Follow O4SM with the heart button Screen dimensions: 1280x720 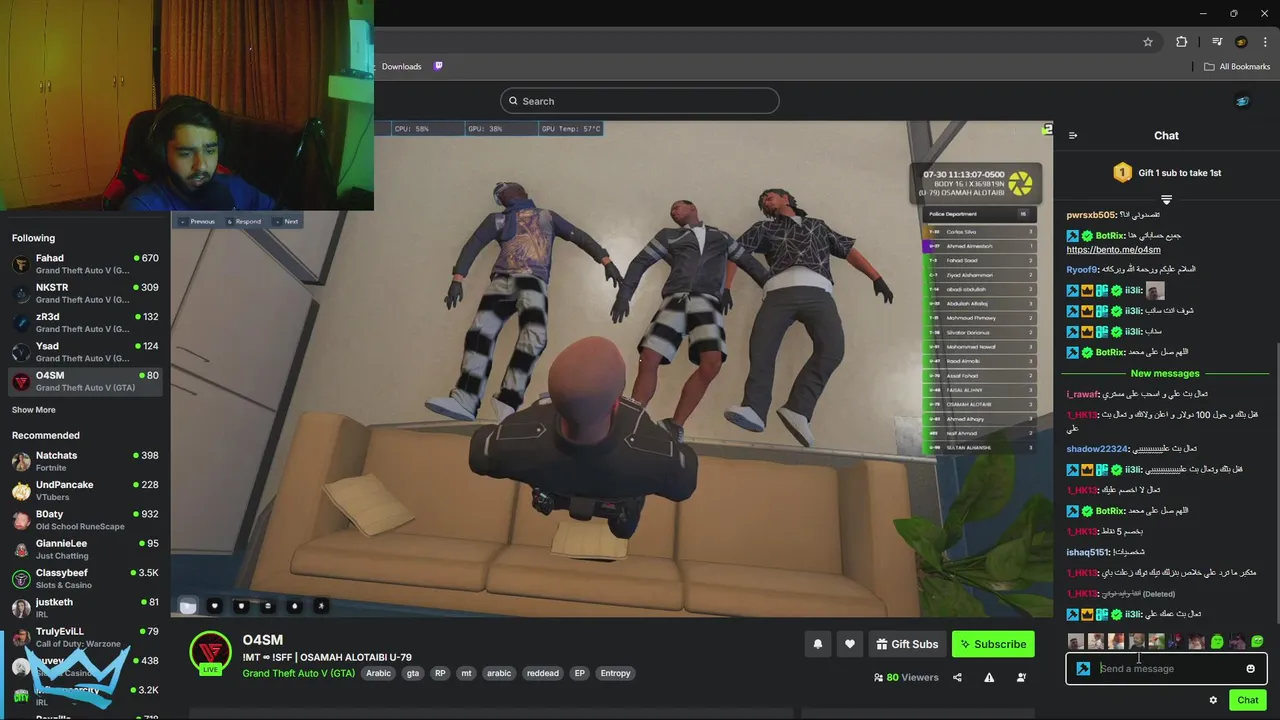(849, 644)
